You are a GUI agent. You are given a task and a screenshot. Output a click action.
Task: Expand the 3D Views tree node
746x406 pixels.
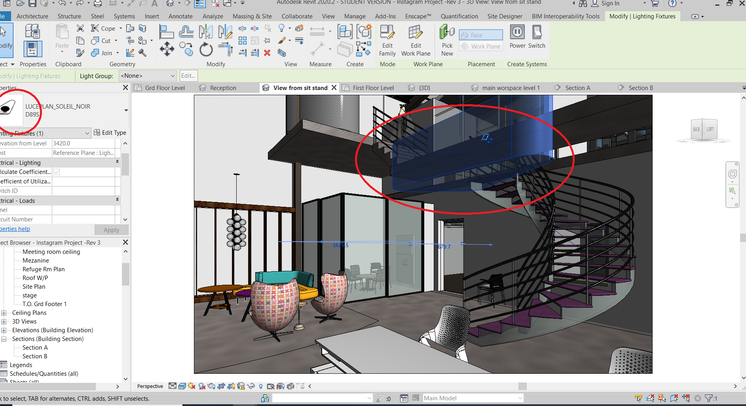pyautogui.click(x=4, y=321)
